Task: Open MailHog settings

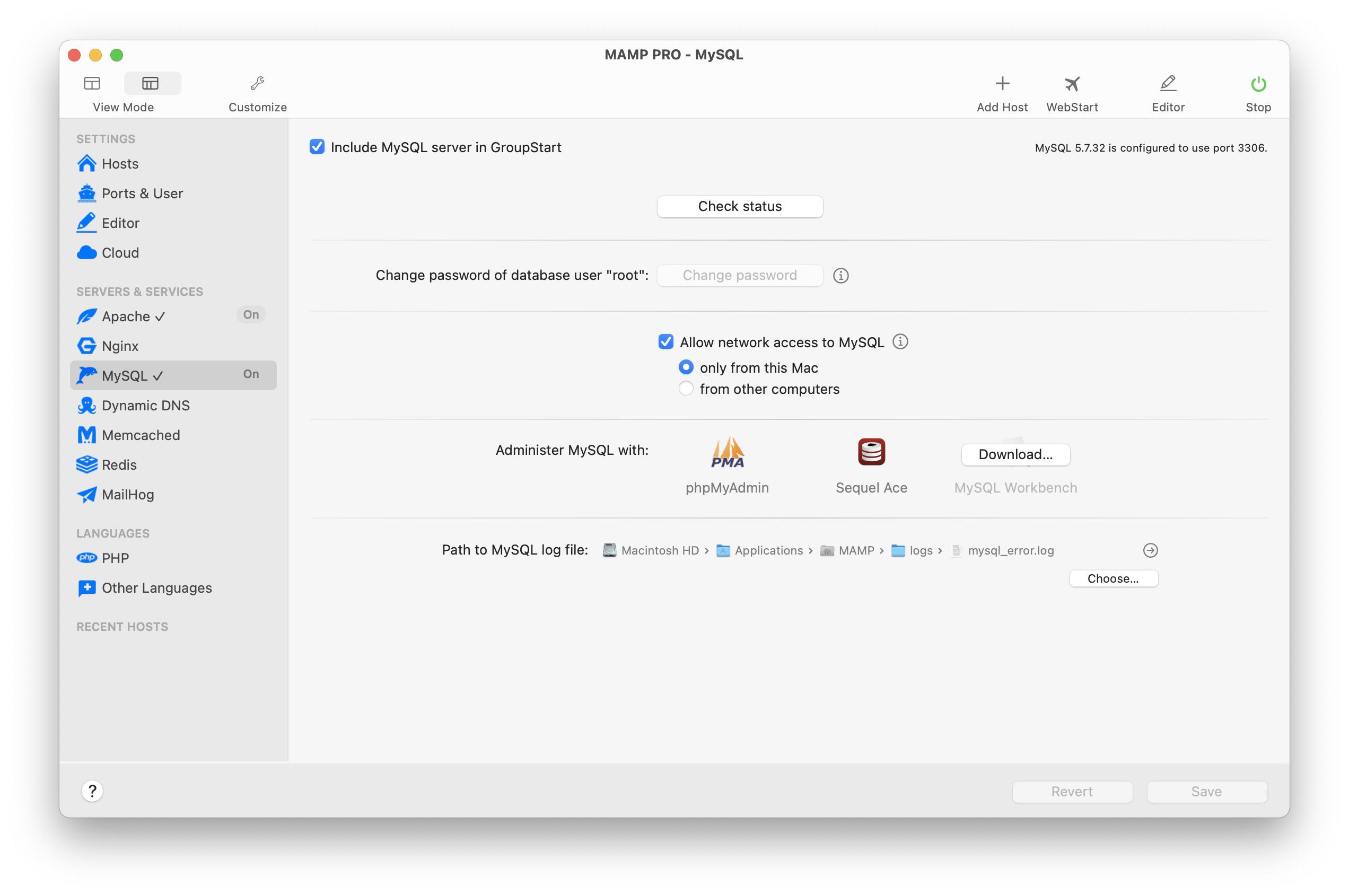Action: pos(127,494)
